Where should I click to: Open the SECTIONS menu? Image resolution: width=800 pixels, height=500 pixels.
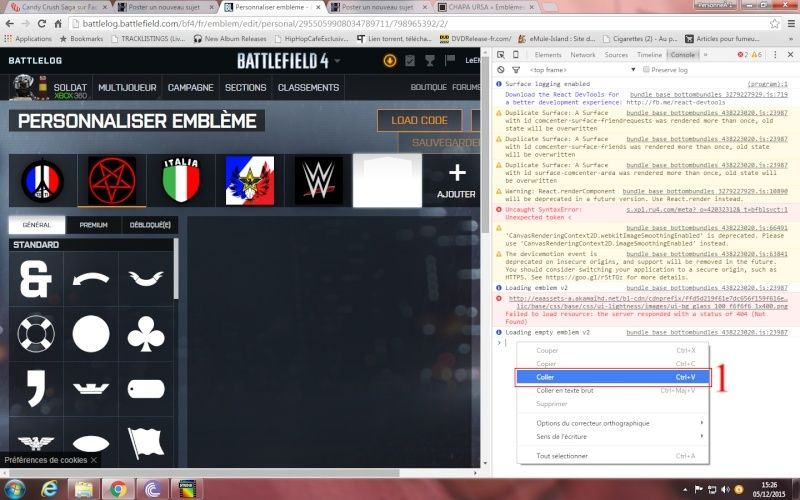coord(245,87)
